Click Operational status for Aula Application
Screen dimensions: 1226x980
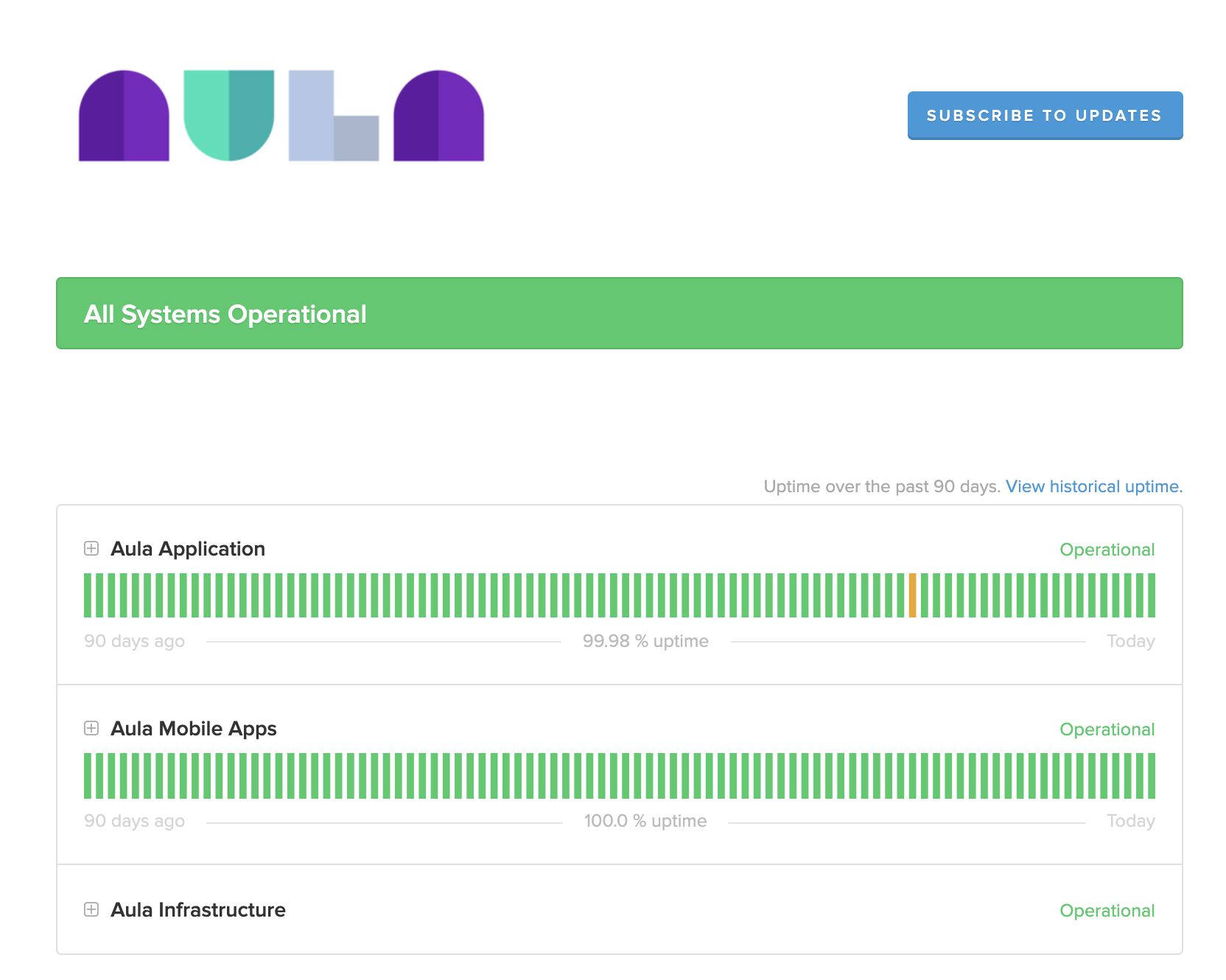1107,550
